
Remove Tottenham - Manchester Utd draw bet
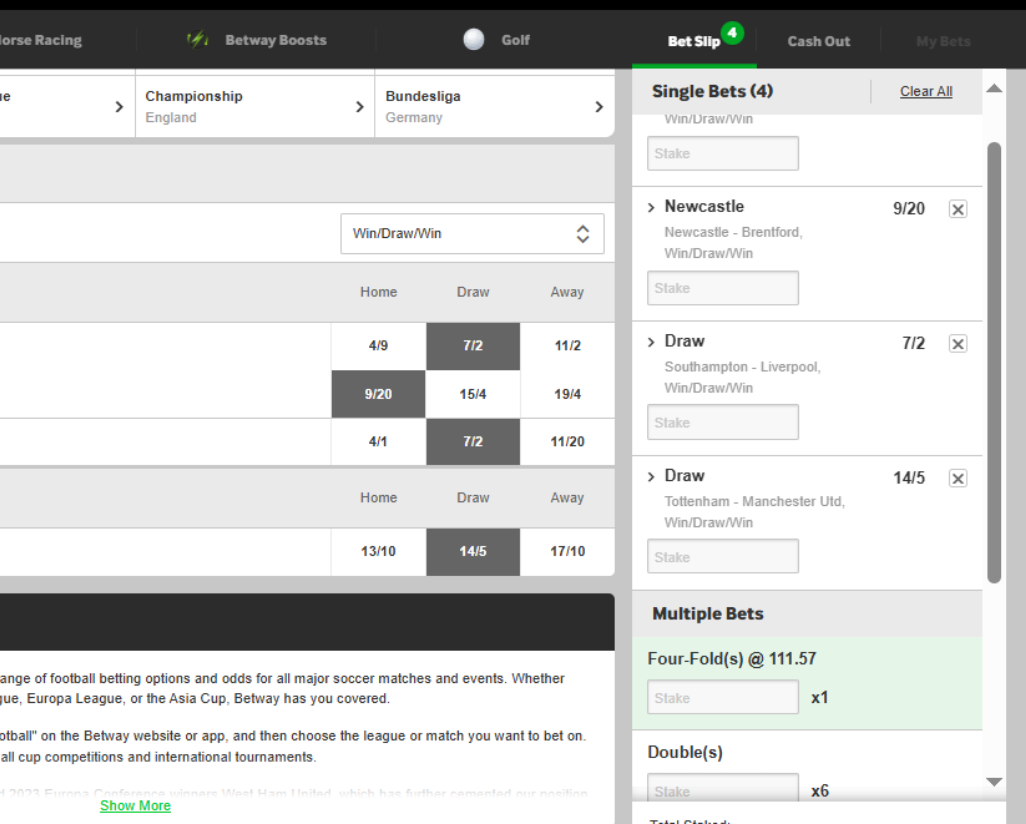[957, 478]
